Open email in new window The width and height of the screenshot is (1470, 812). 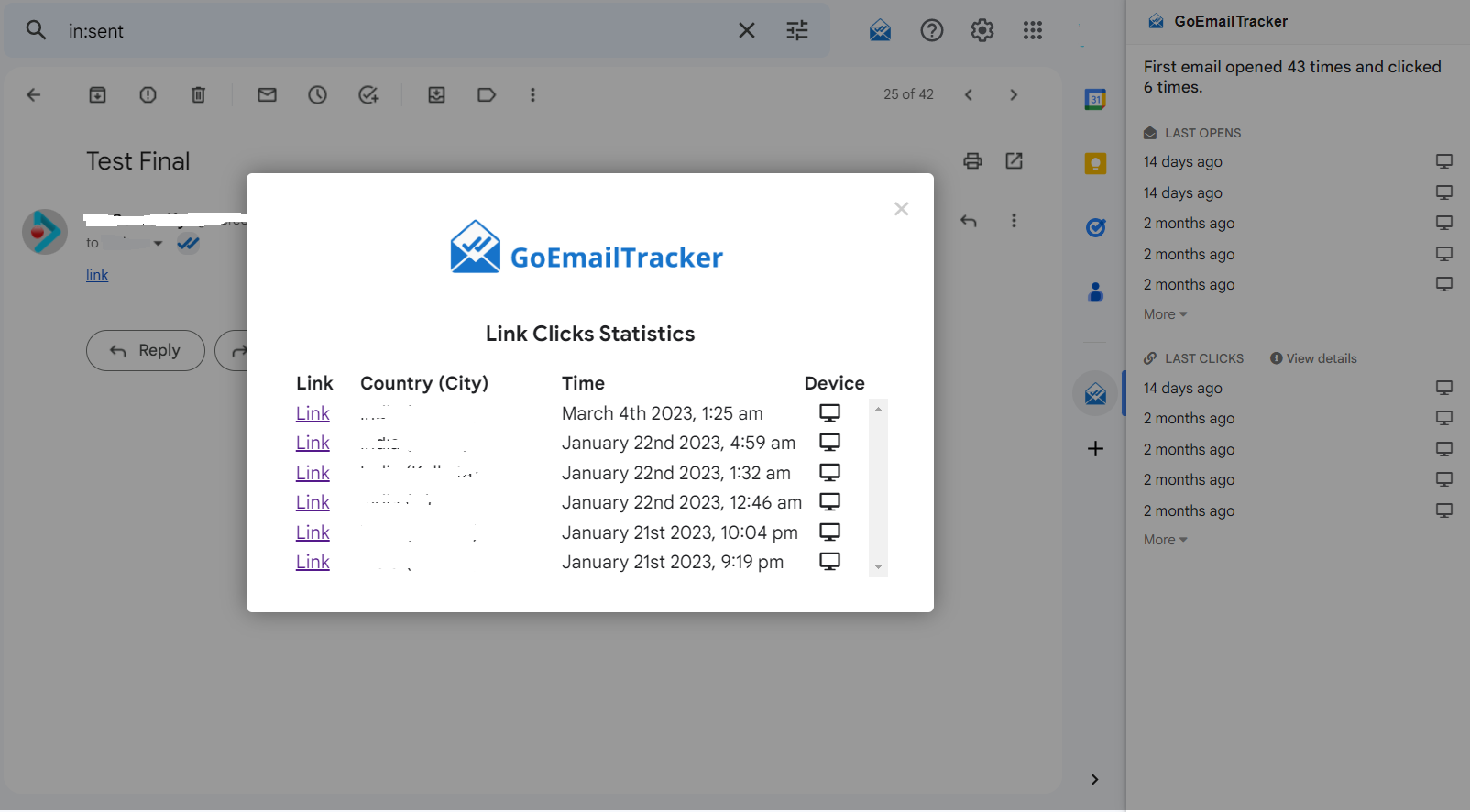(x=1014, y=161)
